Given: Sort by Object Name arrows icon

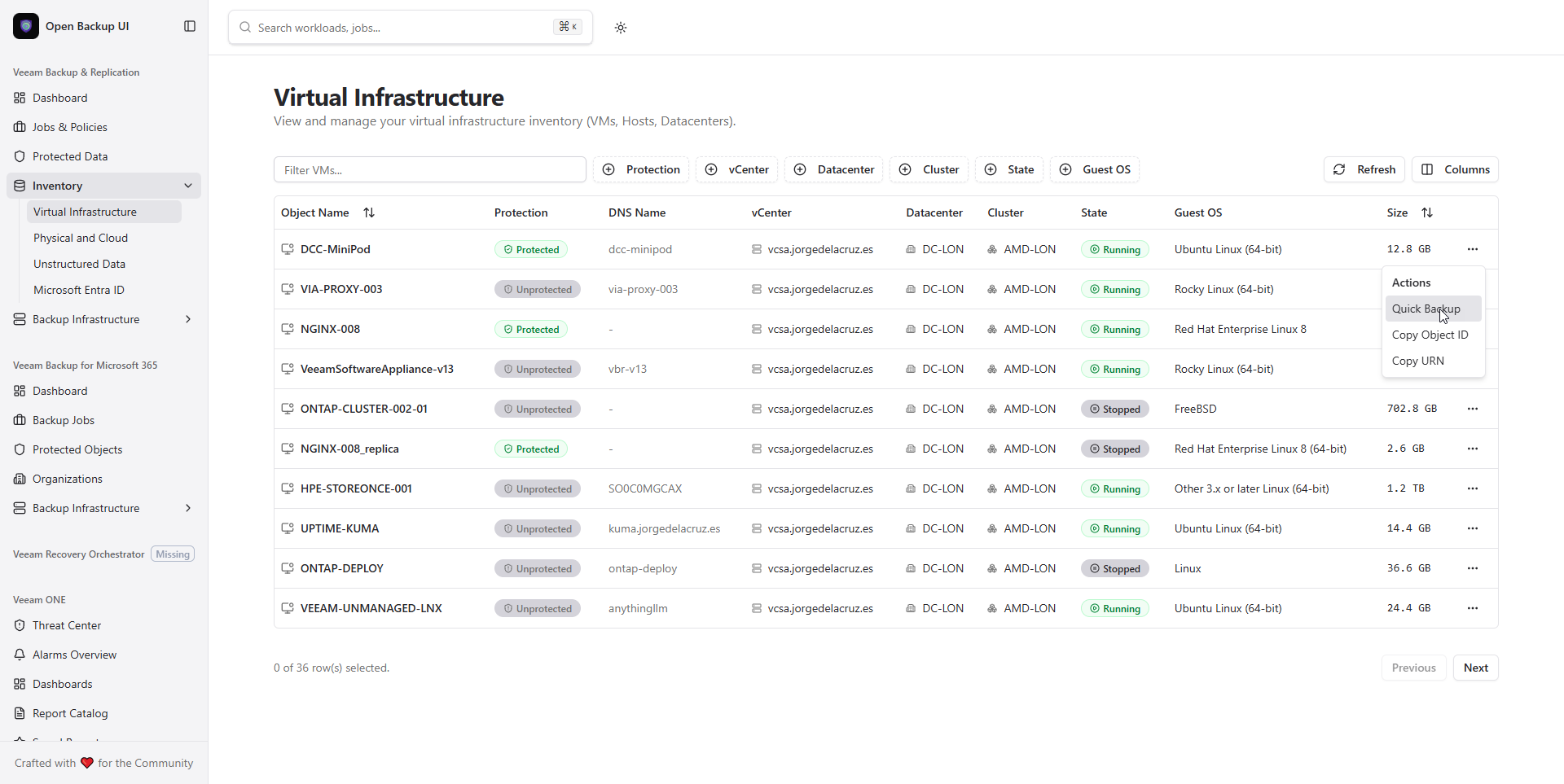Looking at the screenshot, I should click(x=369, y=212).
